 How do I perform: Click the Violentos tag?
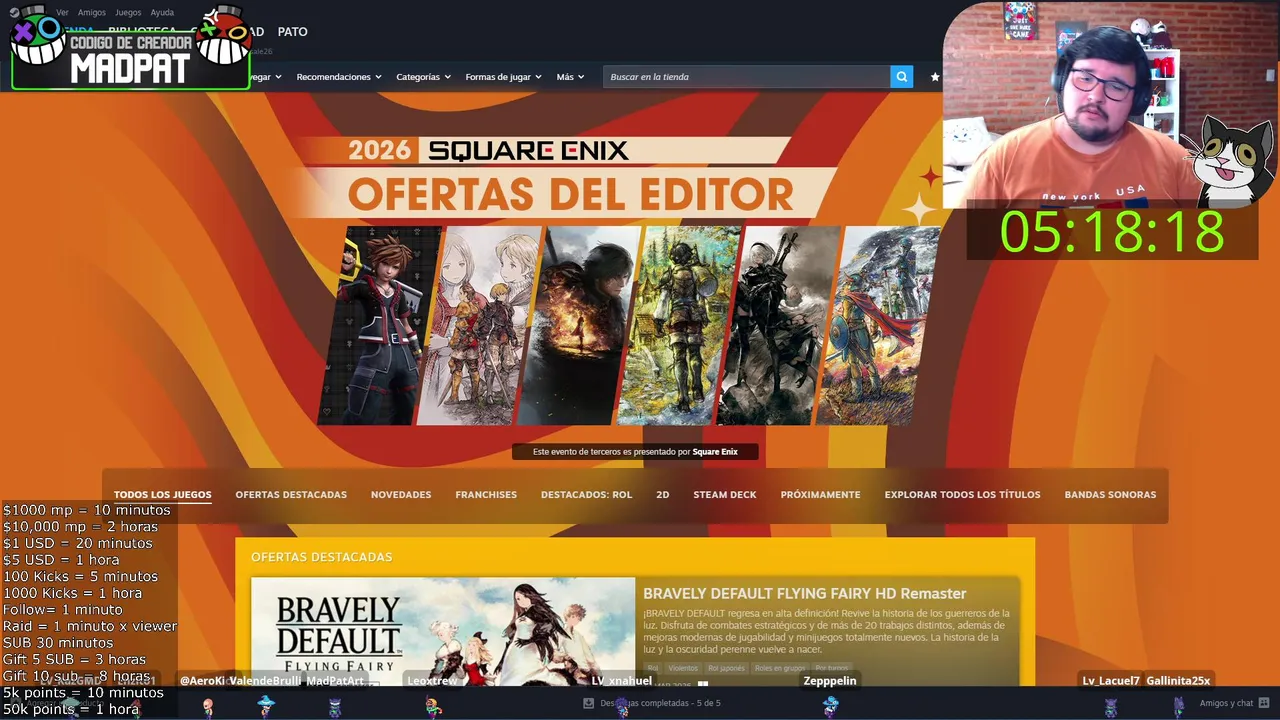click(683, 668)
